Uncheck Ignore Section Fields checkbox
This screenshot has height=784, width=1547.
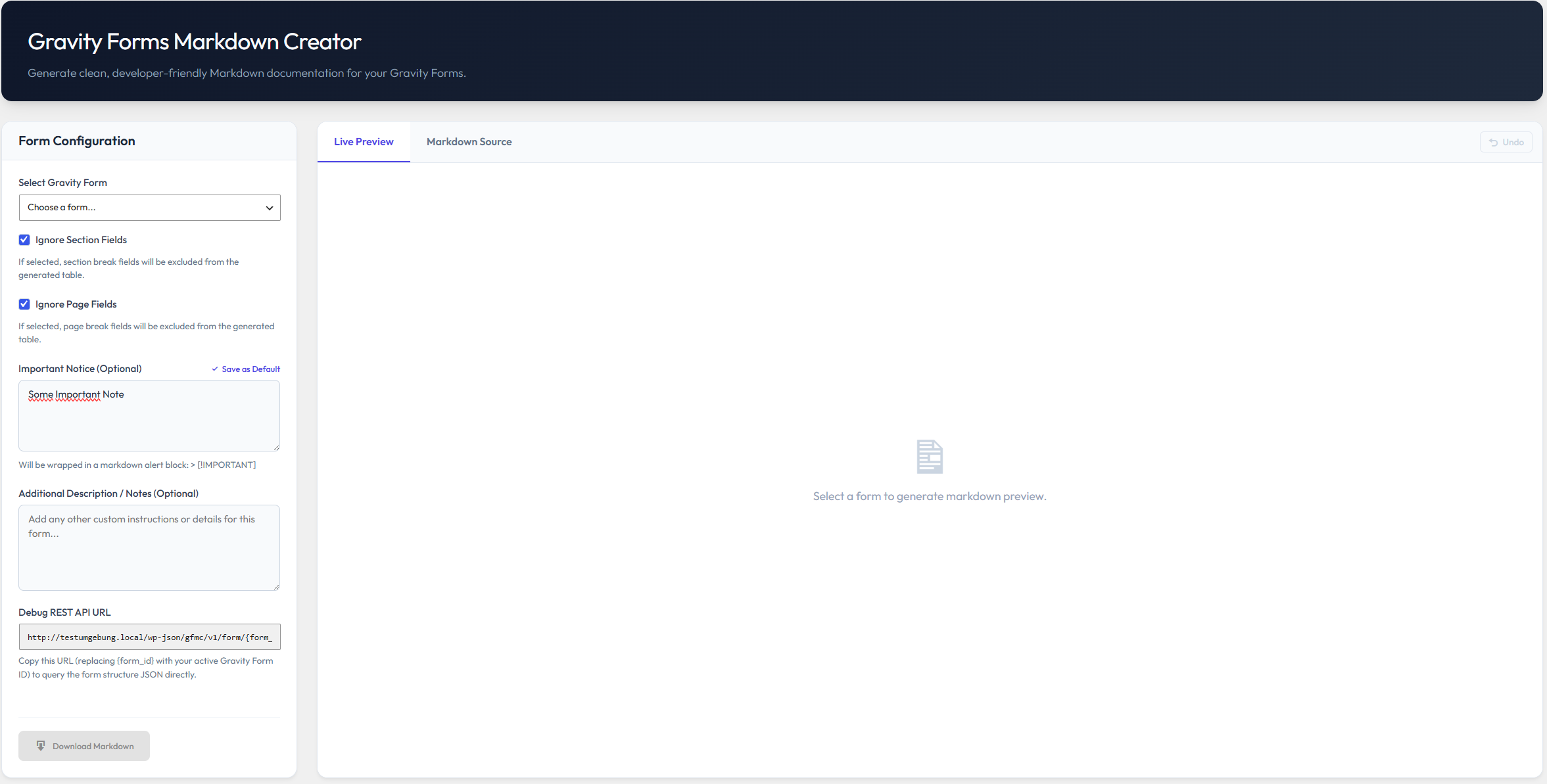point(24,240)
